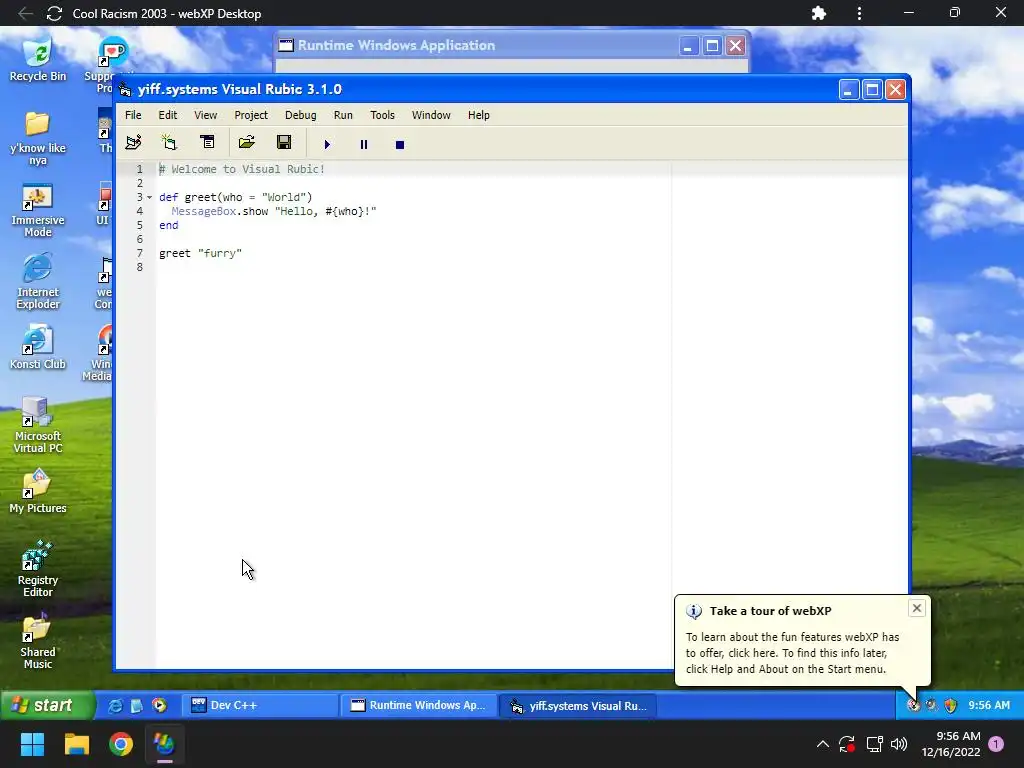Select the 'y'know like nya' folder icon
The width and height of the screenshot is (1024, 768).
(x=38, y=138)
